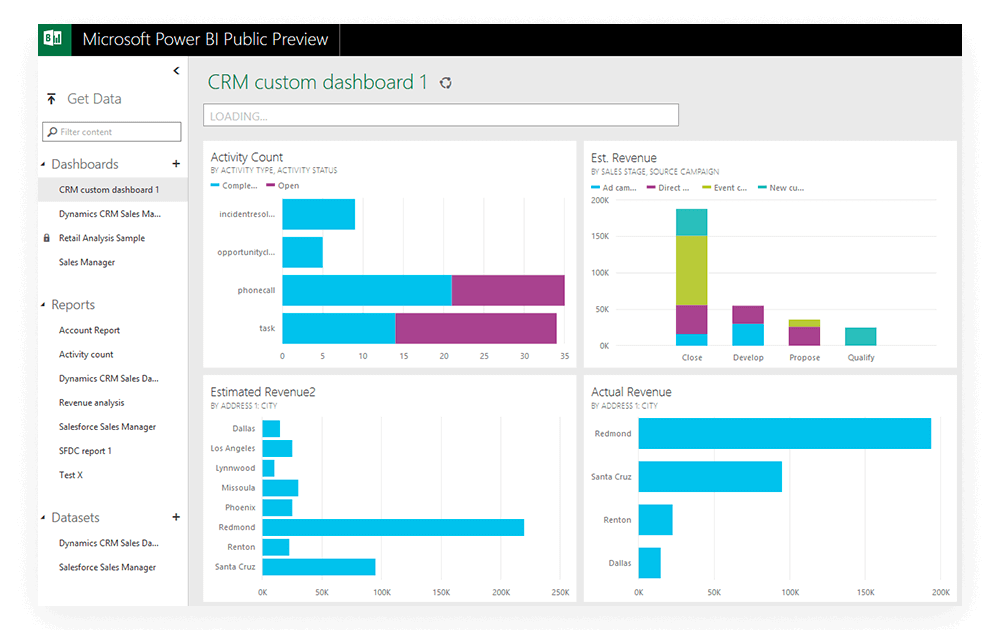This screenshot has height=630, width=1000.
Task: Click the magnifier icon in Filter content
Action: (52, 131)
